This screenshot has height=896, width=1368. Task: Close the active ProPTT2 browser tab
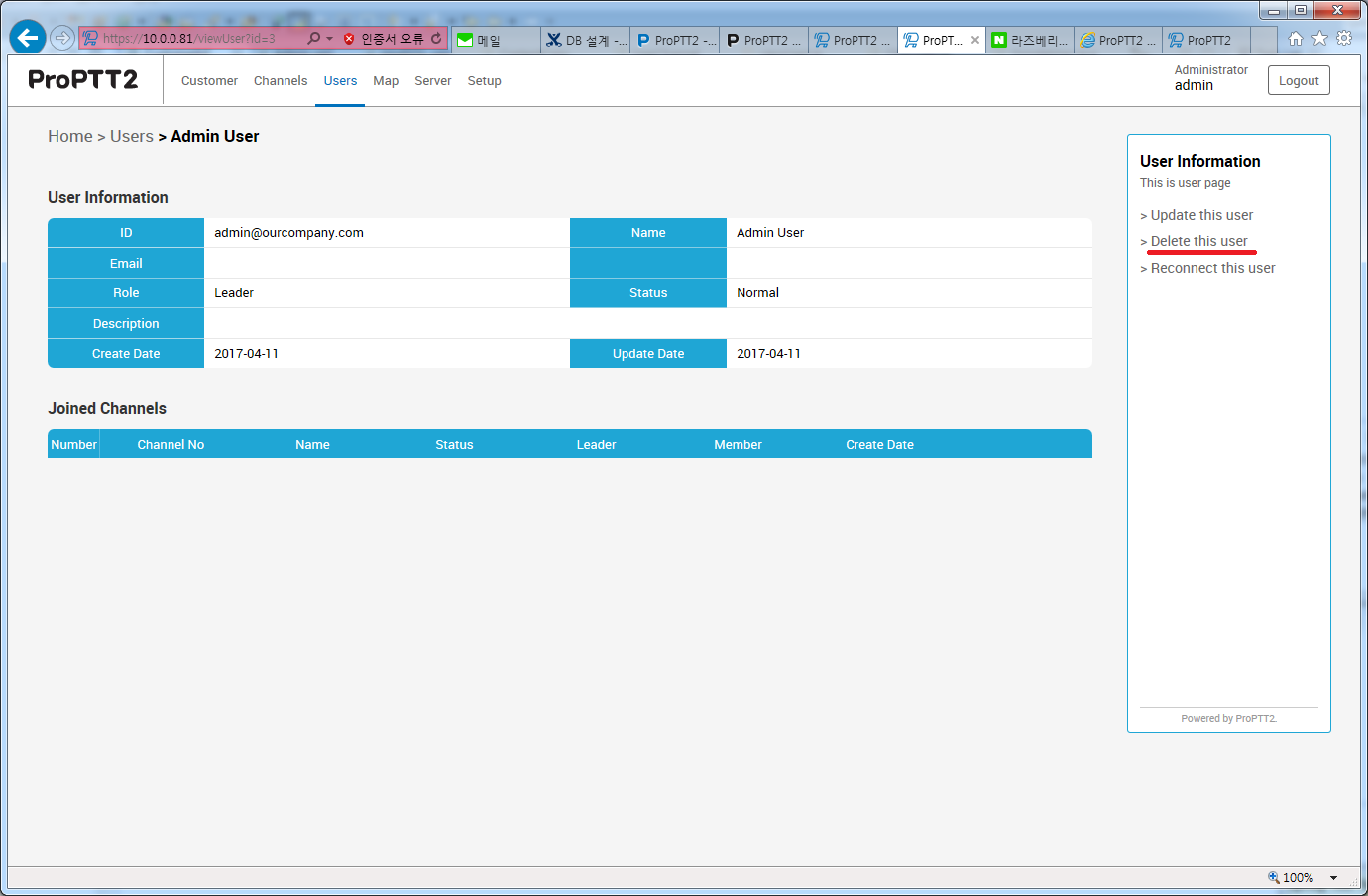point(975,40)
